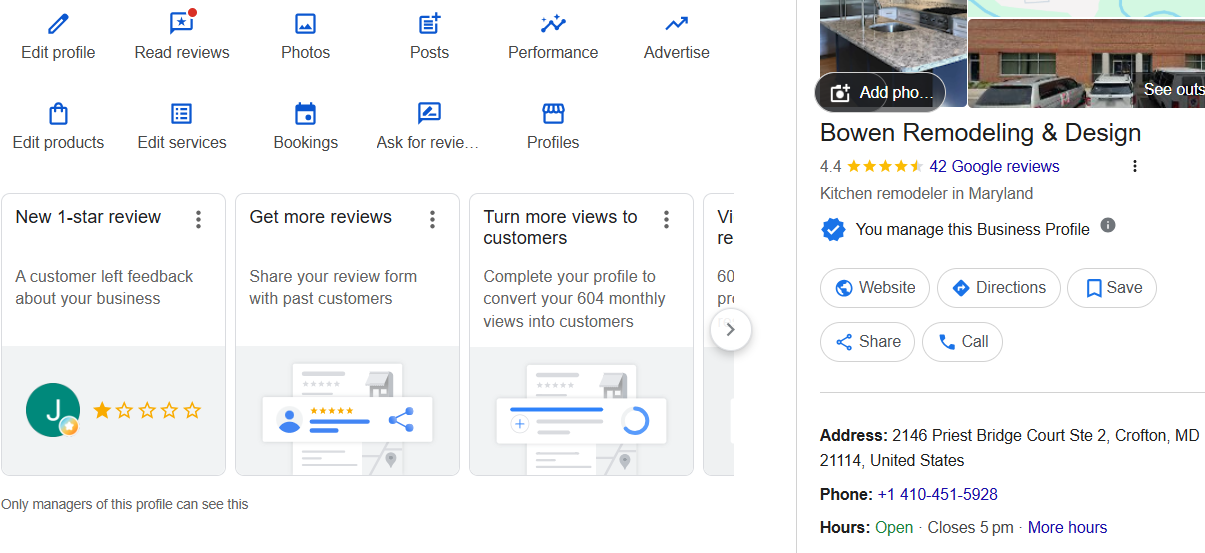This screenshot has height=553, width=1205.
Task: Click phone number +1 410-451-5928
Action: 937,494
